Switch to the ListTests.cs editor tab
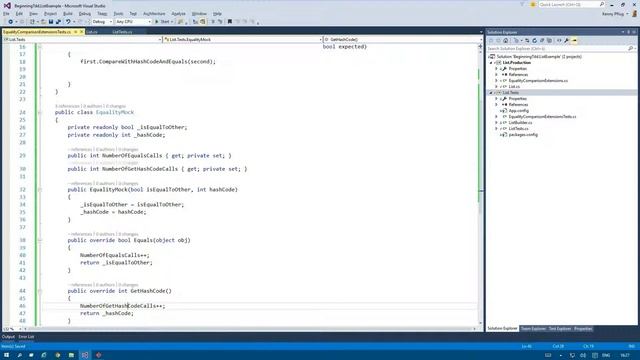Screen dimensions: 640x360 click(122, 32)
